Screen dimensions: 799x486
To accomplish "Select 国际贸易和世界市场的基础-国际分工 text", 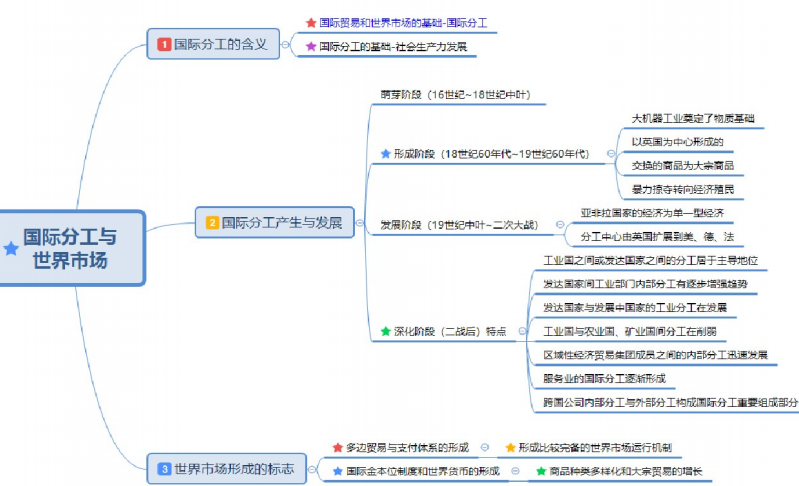I will pyautogui.click(x=403, y=23).
